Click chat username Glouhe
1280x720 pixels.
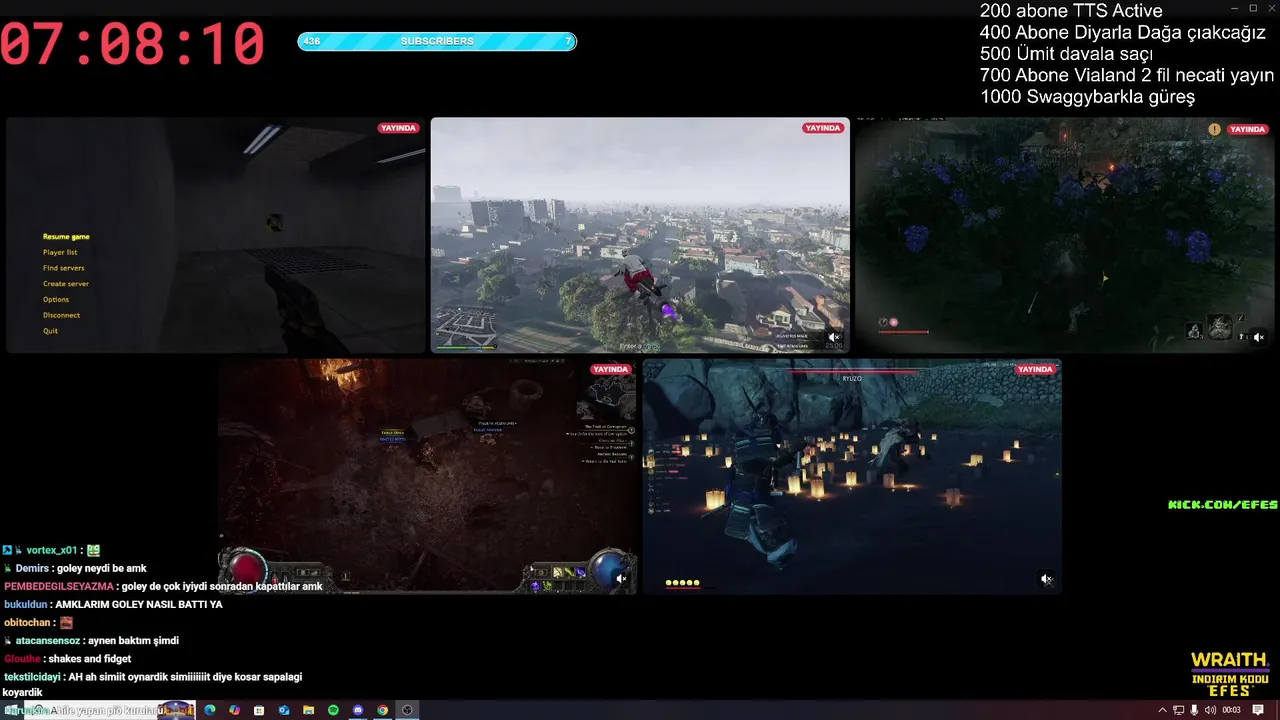(x=22, y=658)
